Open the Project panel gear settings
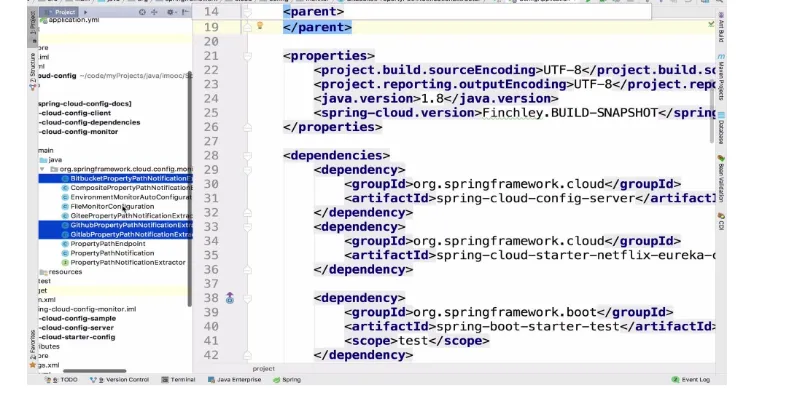The width and height of the screenshot is (790, 402). (170, 12)
